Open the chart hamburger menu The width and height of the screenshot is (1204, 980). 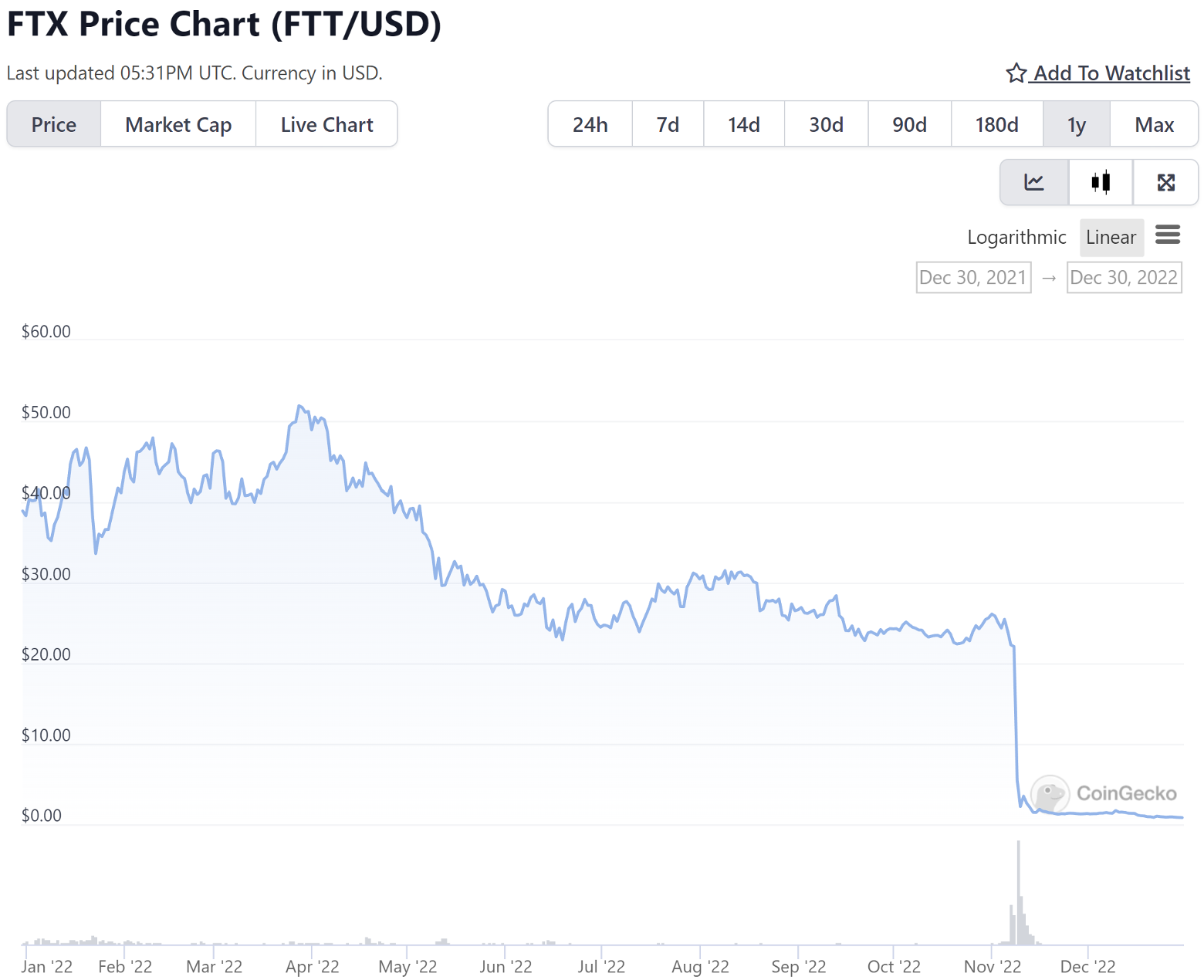point(1168,235)
